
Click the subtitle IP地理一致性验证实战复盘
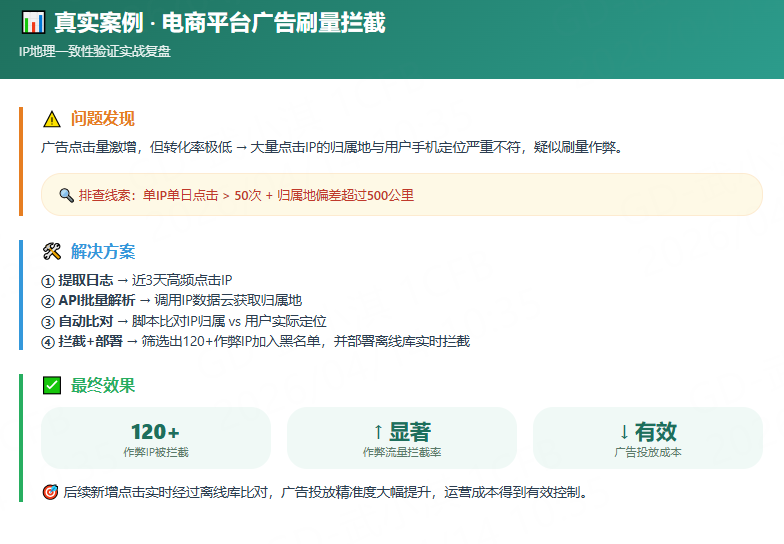tap(95, 52)
